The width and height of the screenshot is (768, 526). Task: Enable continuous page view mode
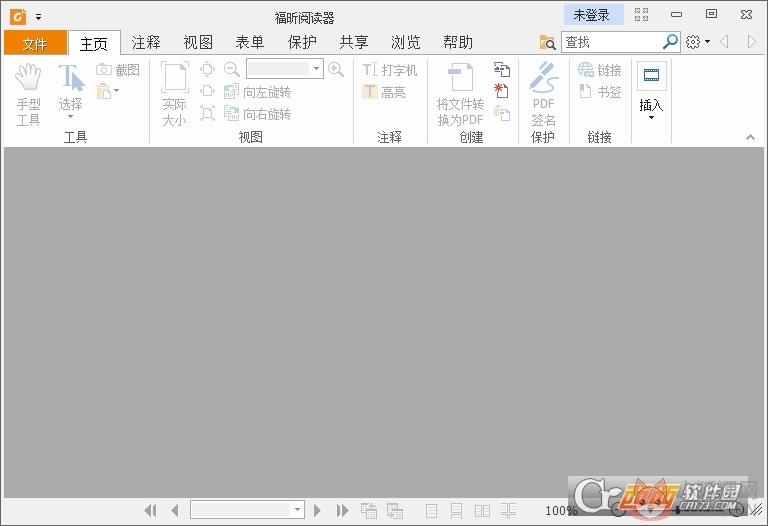click(x=456, y=511)
